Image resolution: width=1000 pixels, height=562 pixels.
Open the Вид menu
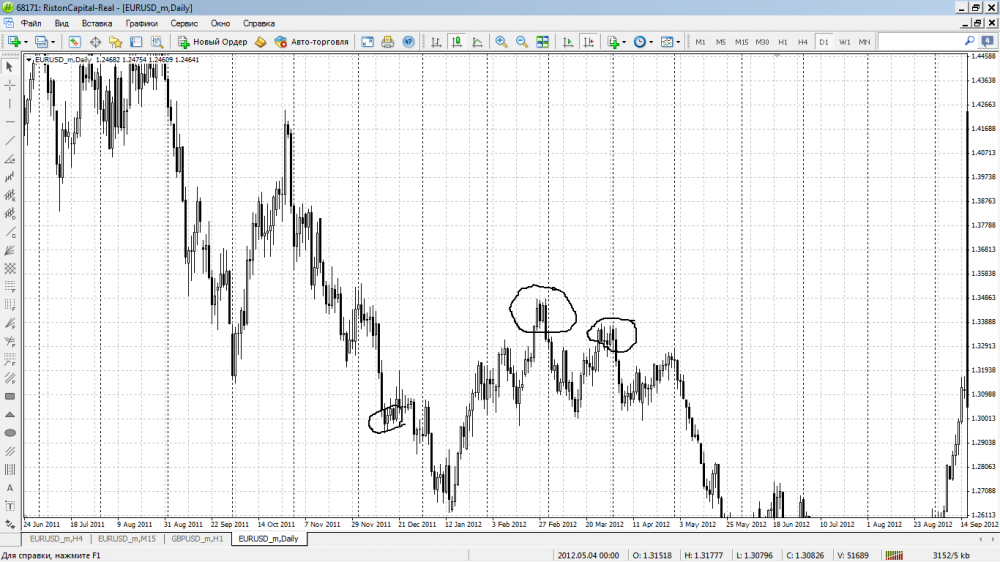click(62, 24)
